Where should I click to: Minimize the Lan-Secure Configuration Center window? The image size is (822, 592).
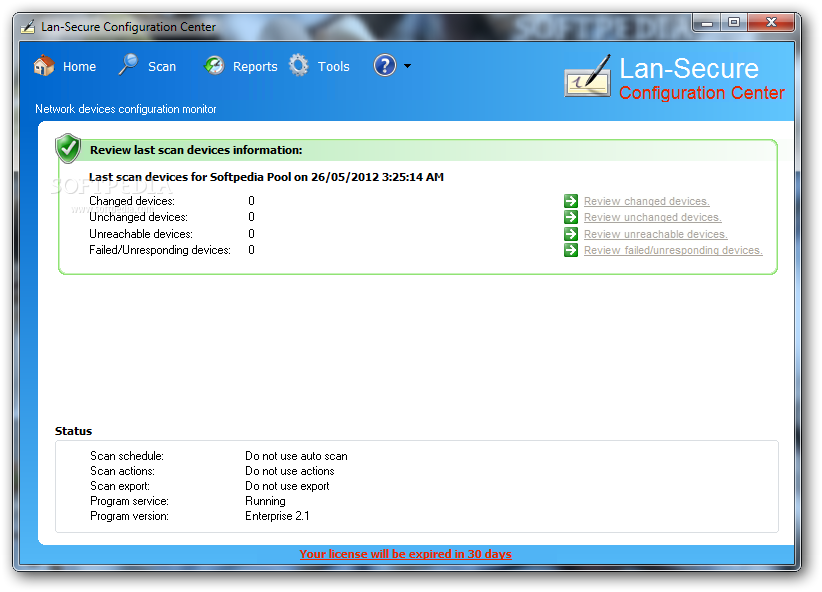coord(707,23)
